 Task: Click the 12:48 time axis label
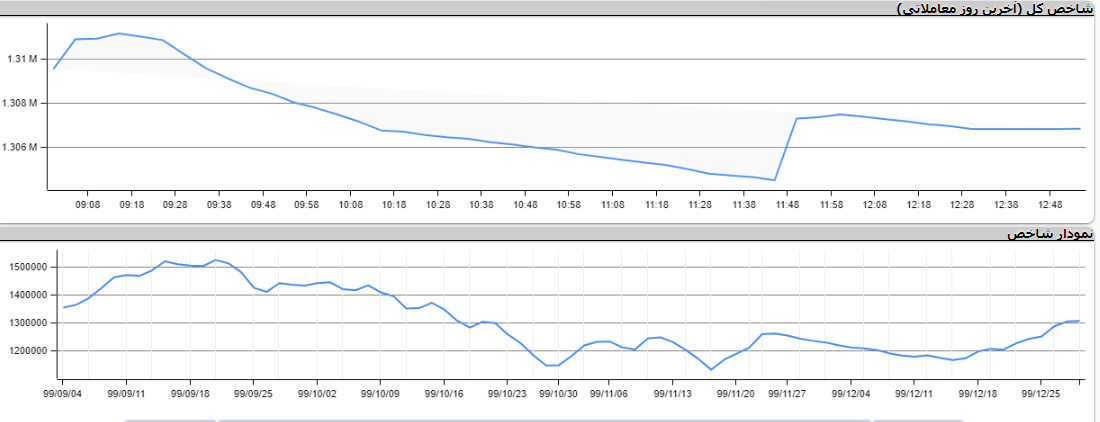click(1049, 204)
